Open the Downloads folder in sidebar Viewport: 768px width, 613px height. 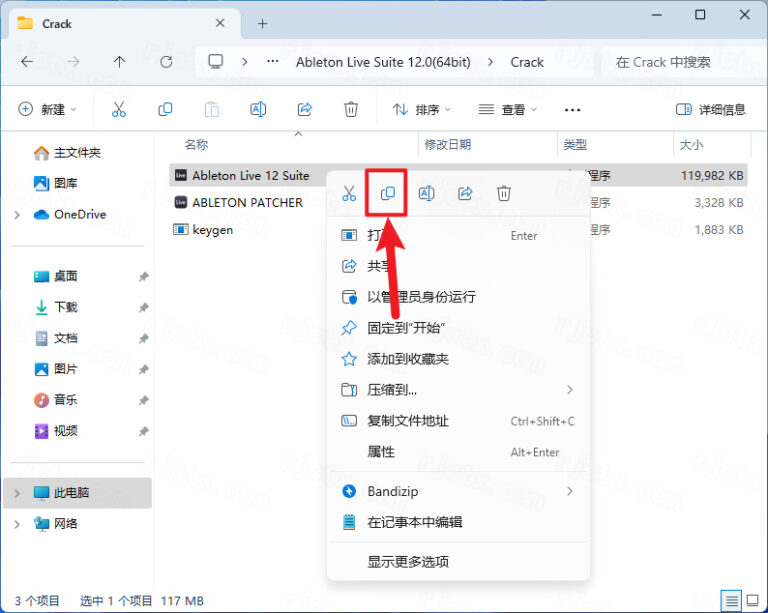(65, 307)
